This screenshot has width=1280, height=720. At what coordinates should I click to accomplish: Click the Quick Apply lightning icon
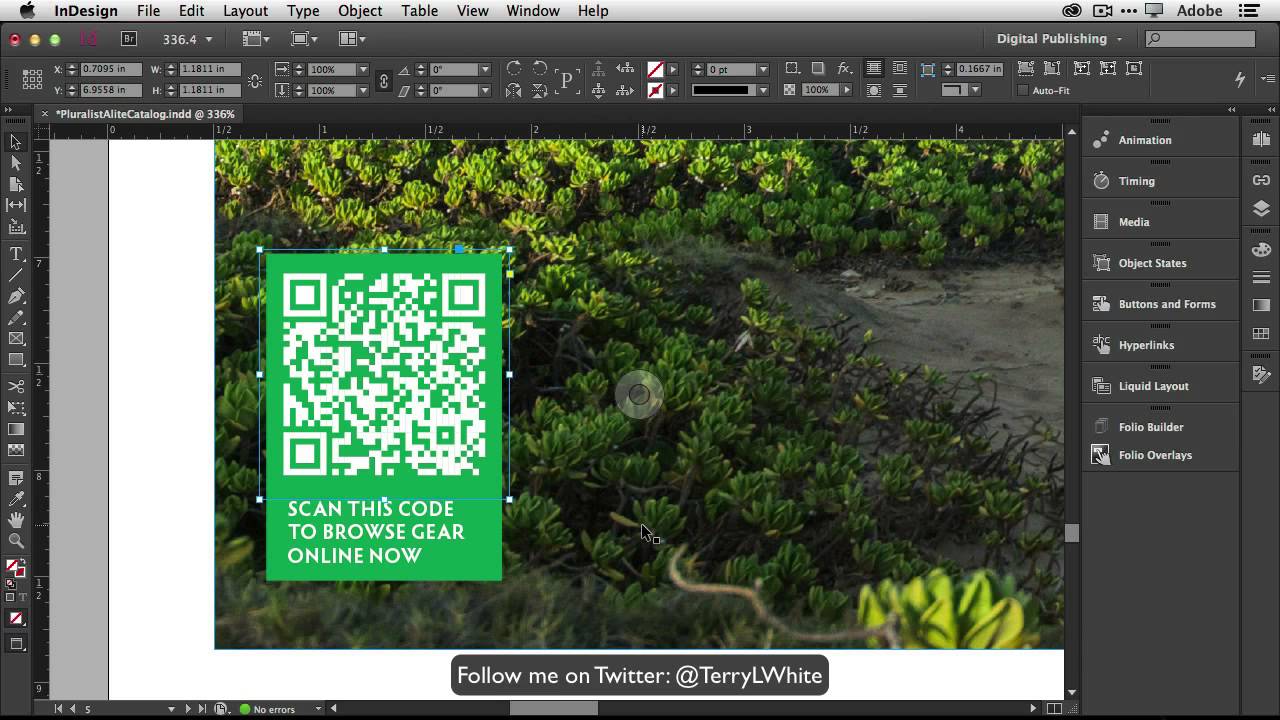(x=1240, y=79)
